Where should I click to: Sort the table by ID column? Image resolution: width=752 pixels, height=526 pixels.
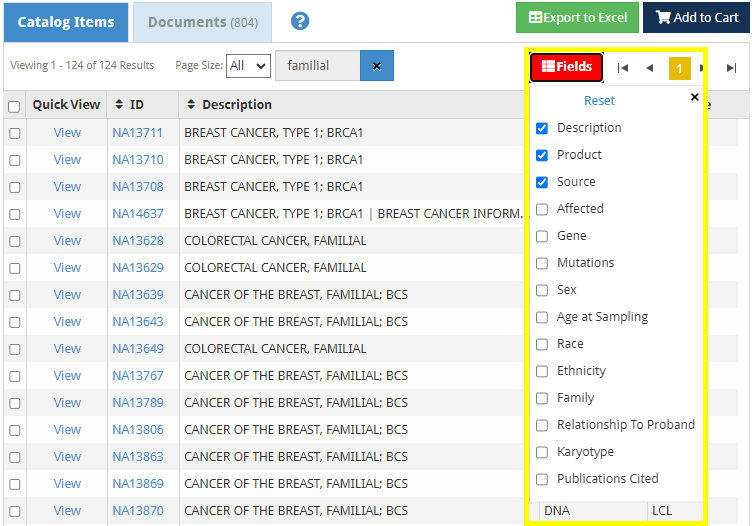129,105
